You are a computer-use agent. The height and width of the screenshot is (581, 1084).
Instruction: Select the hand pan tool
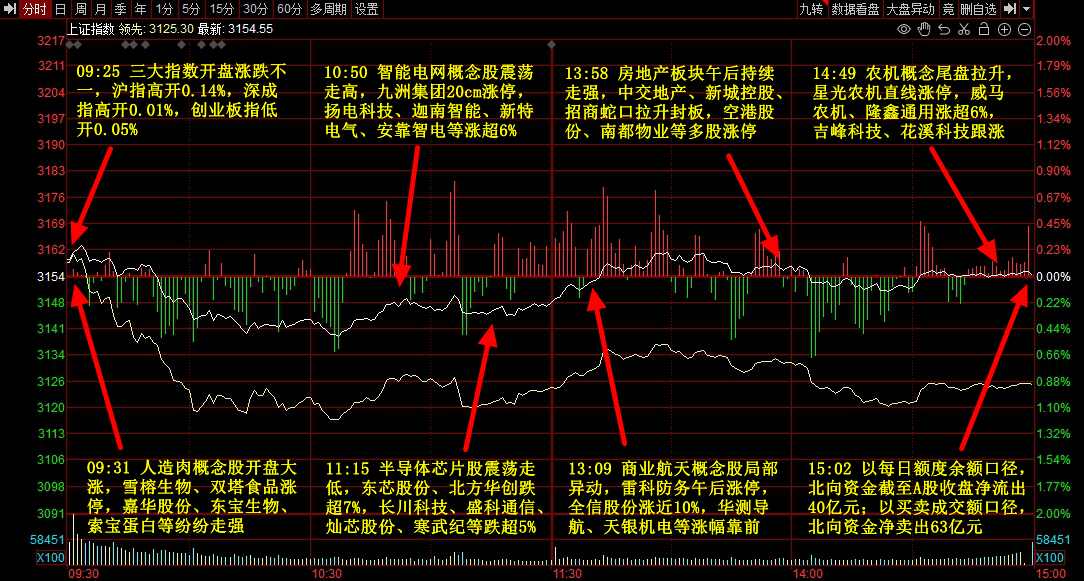point(926,30)
